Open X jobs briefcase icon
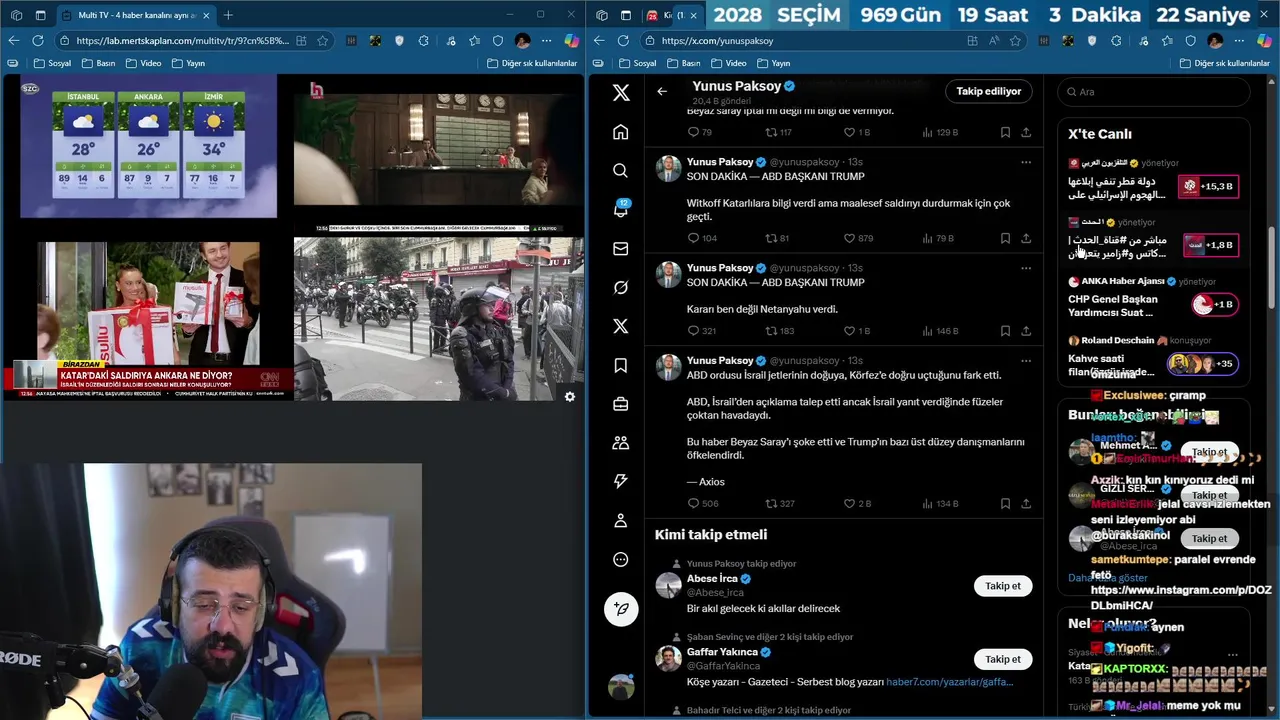 click(621, 404)
